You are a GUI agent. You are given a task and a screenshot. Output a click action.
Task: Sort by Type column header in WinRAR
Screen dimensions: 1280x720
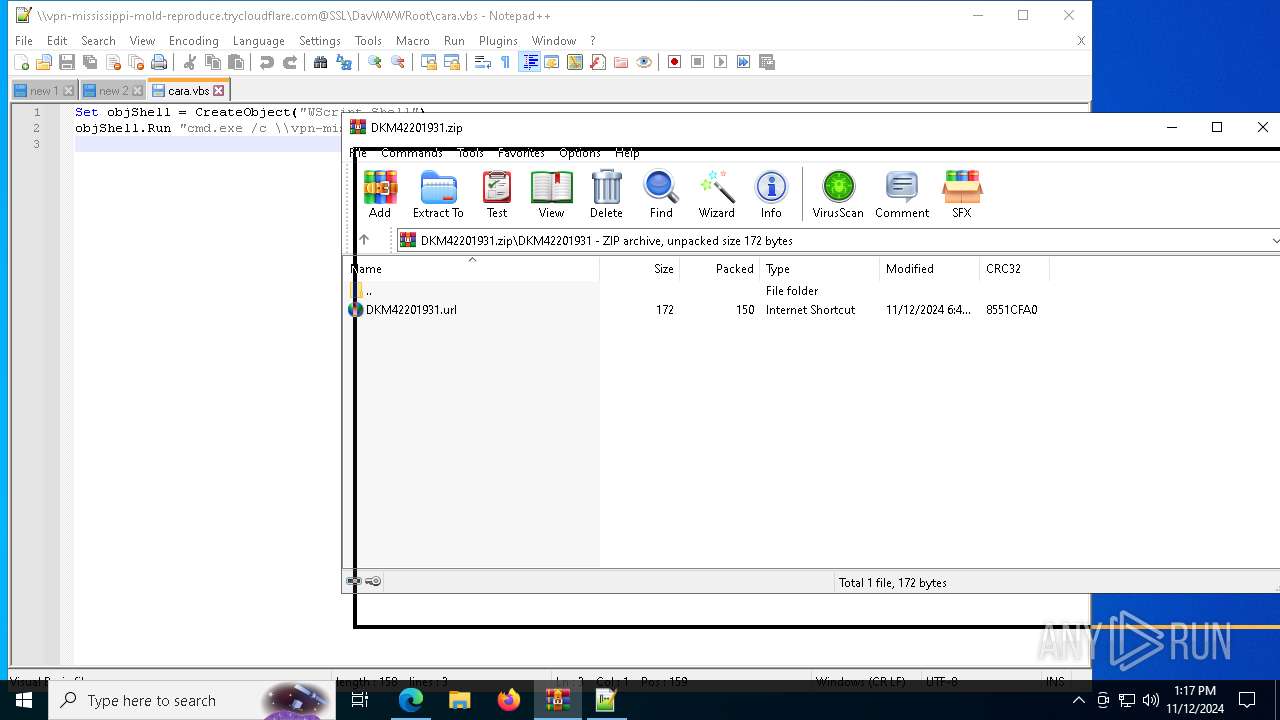coord(820,269)
